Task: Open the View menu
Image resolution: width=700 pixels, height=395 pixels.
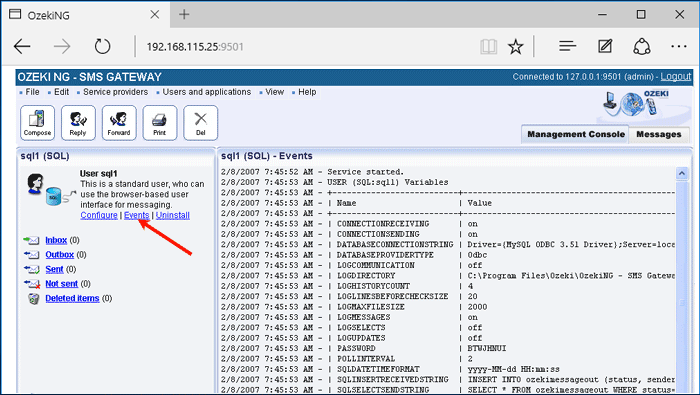Action: (275, 92)
